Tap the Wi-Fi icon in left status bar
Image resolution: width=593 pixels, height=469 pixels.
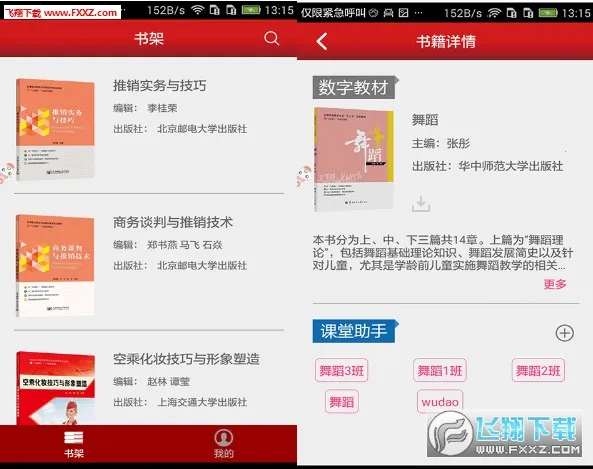(197, 10)
